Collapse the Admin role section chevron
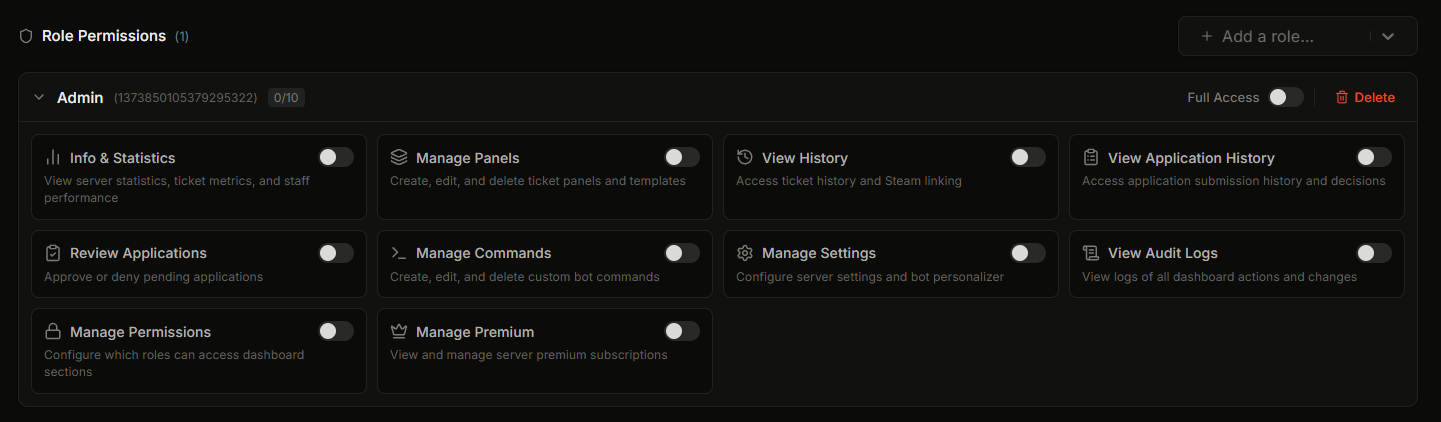The height and width of the screenshot is (422, 1441). click(x=39, y=98)
